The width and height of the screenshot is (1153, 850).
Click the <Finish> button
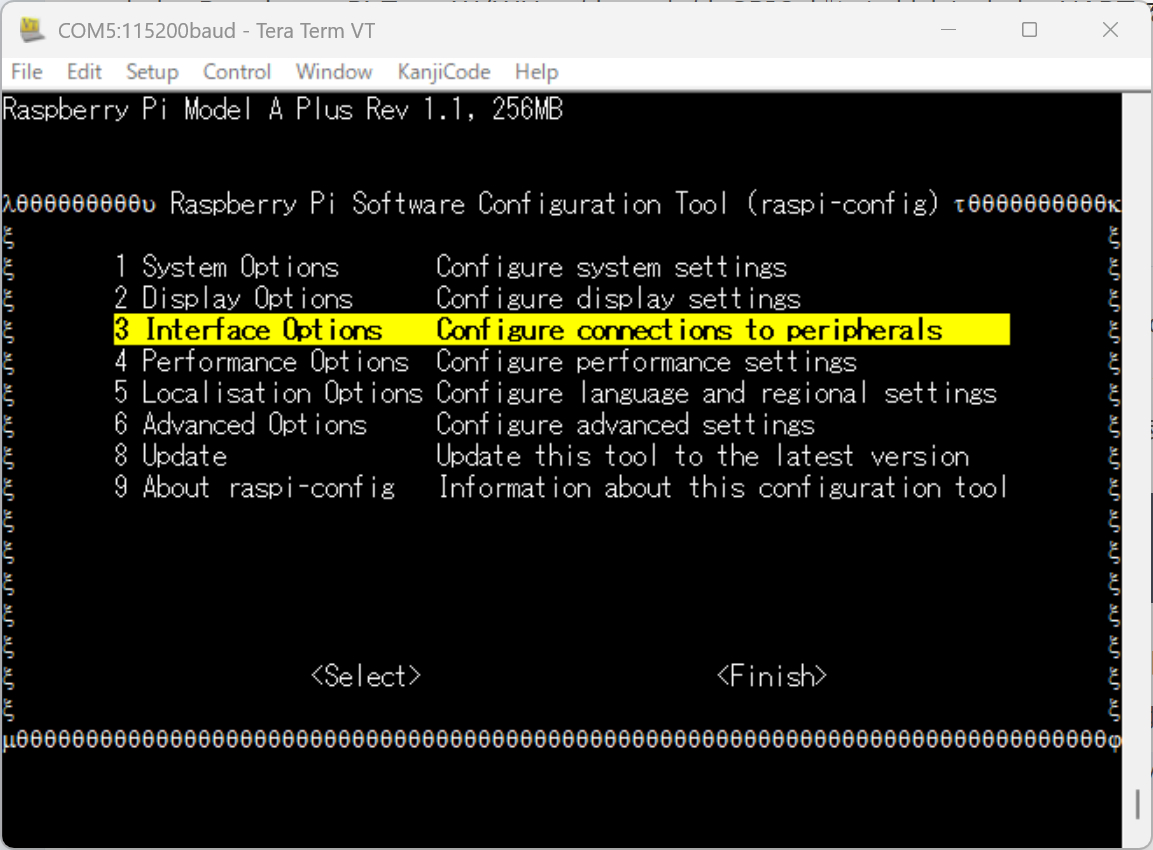[x=772, y=676]
